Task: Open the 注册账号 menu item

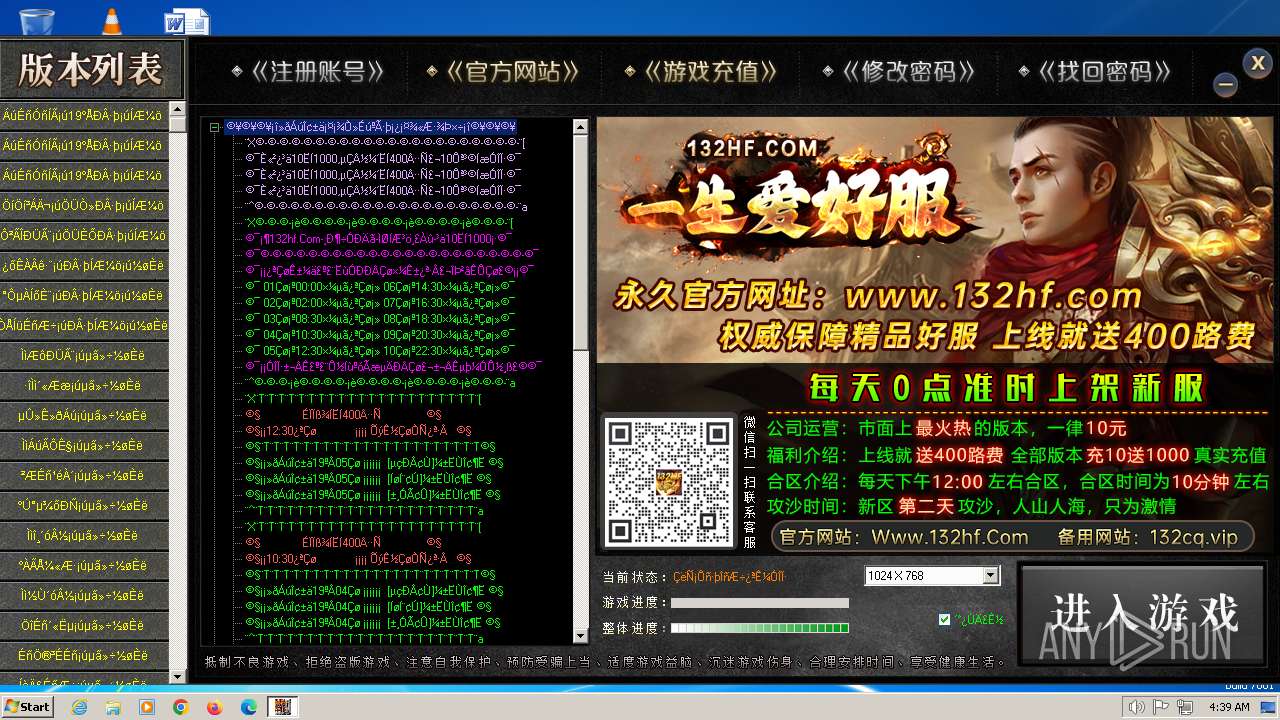Action: pos(307,72)
